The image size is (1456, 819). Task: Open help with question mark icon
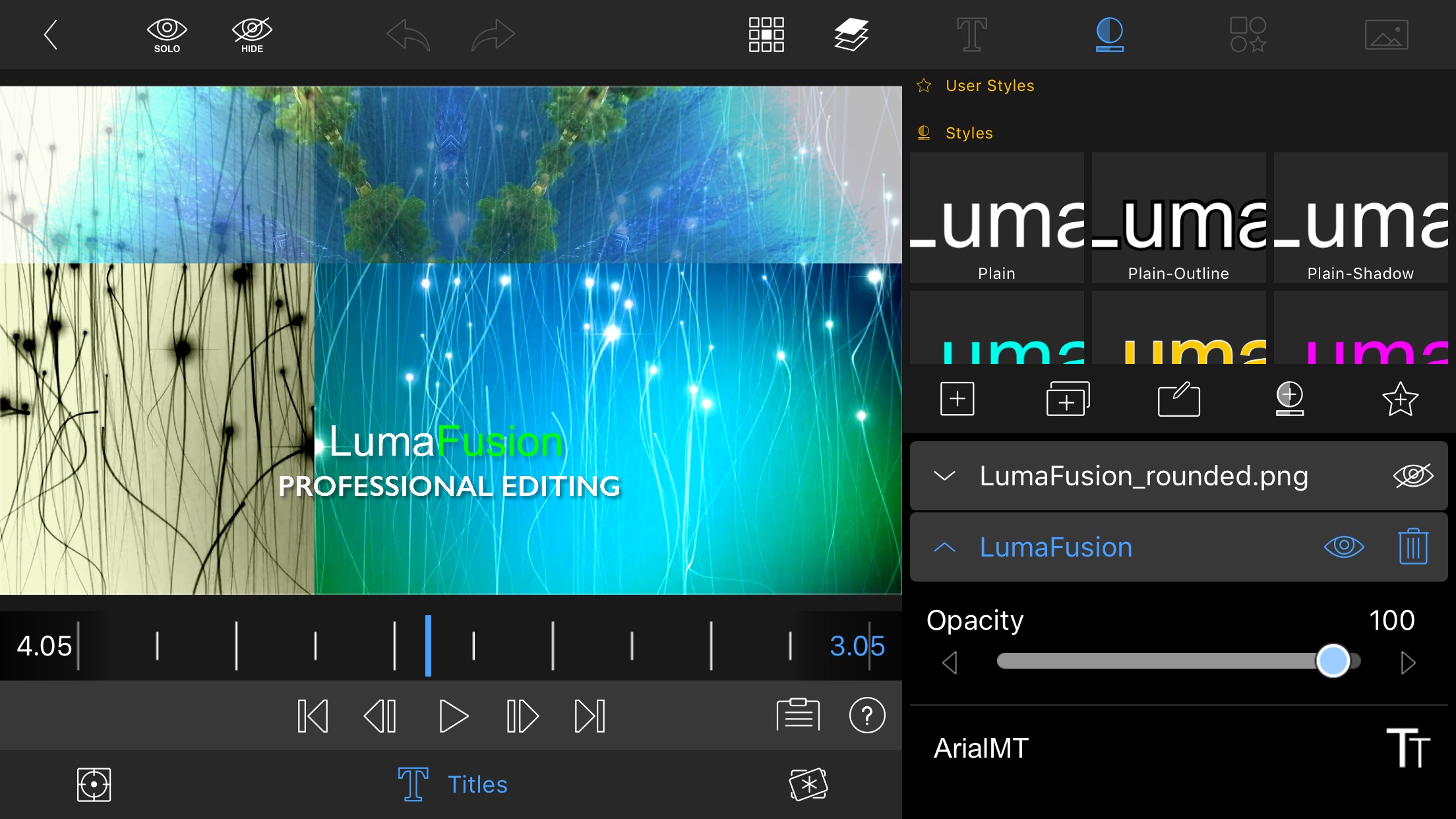pos(867,715)
